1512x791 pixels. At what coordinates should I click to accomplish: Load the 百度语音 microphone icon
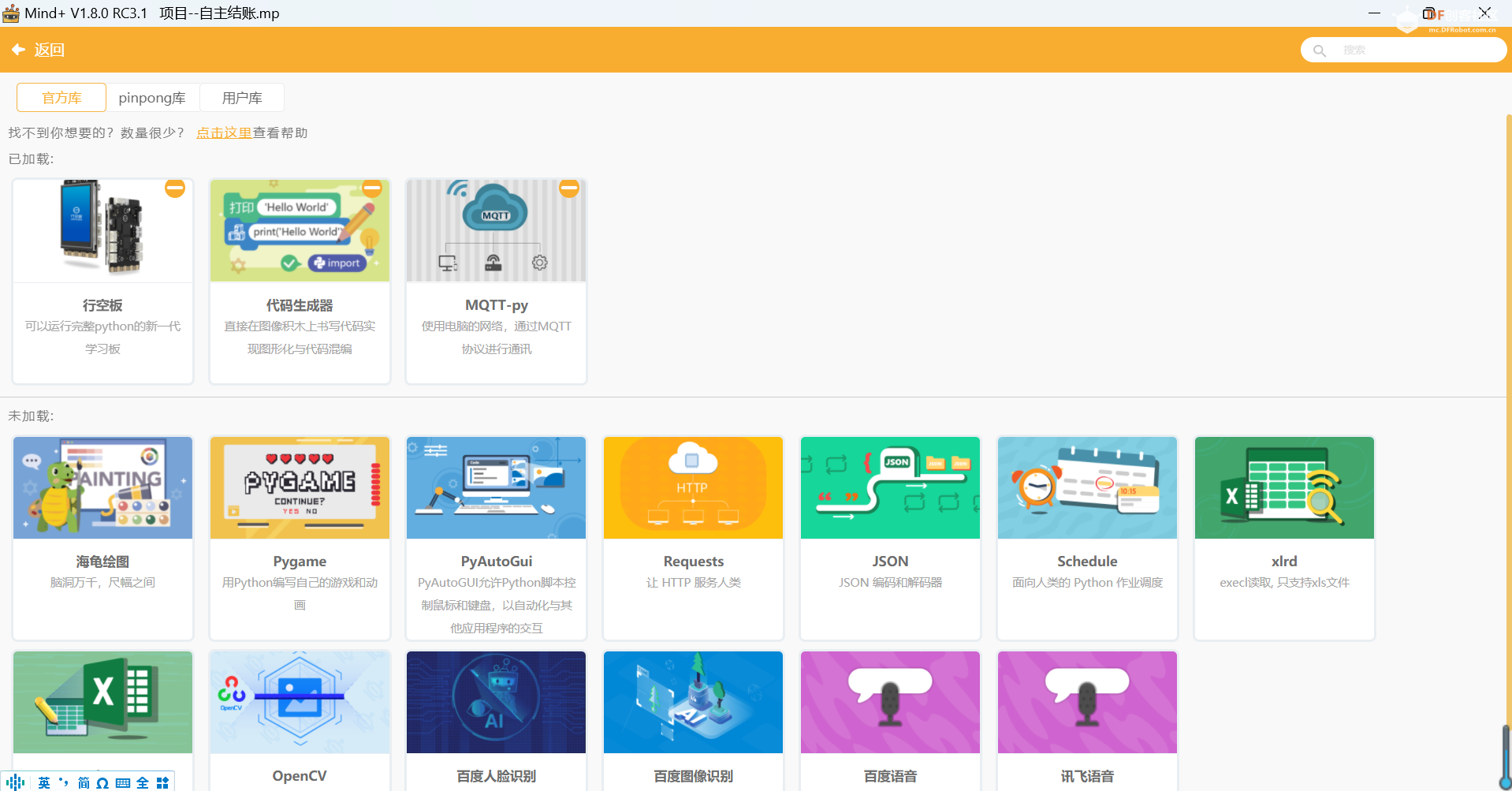[890, 702]
